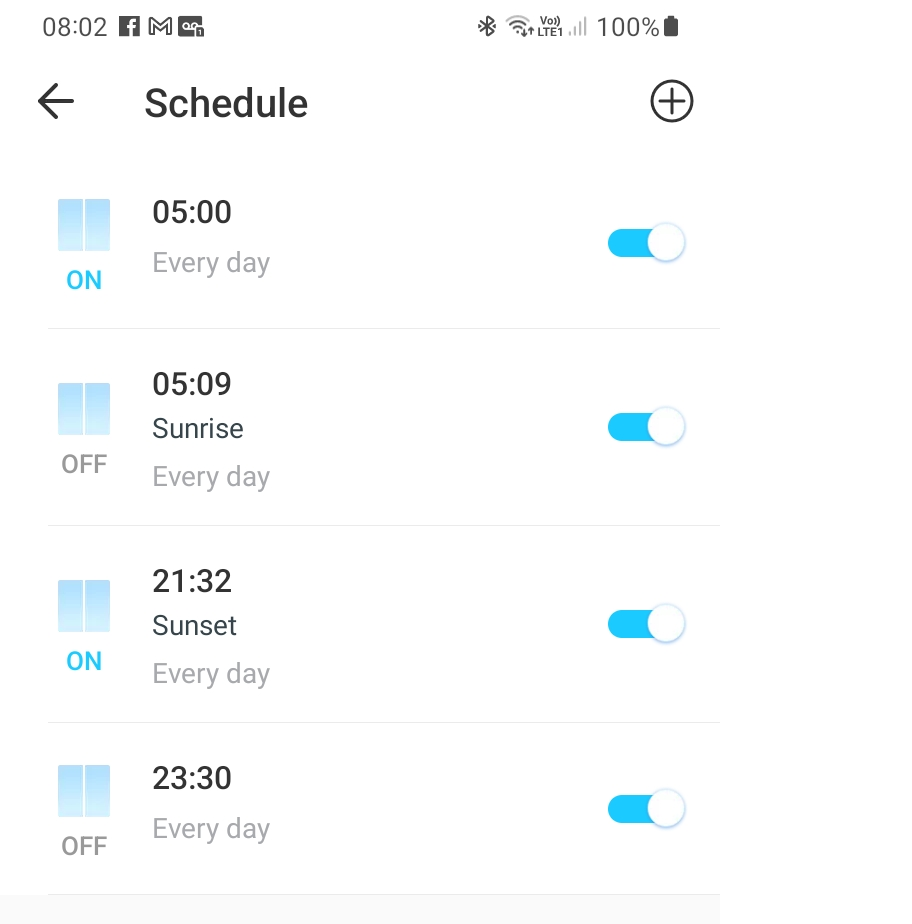
Task: Select the Sunset schedule label
Action: coord(194,625)
